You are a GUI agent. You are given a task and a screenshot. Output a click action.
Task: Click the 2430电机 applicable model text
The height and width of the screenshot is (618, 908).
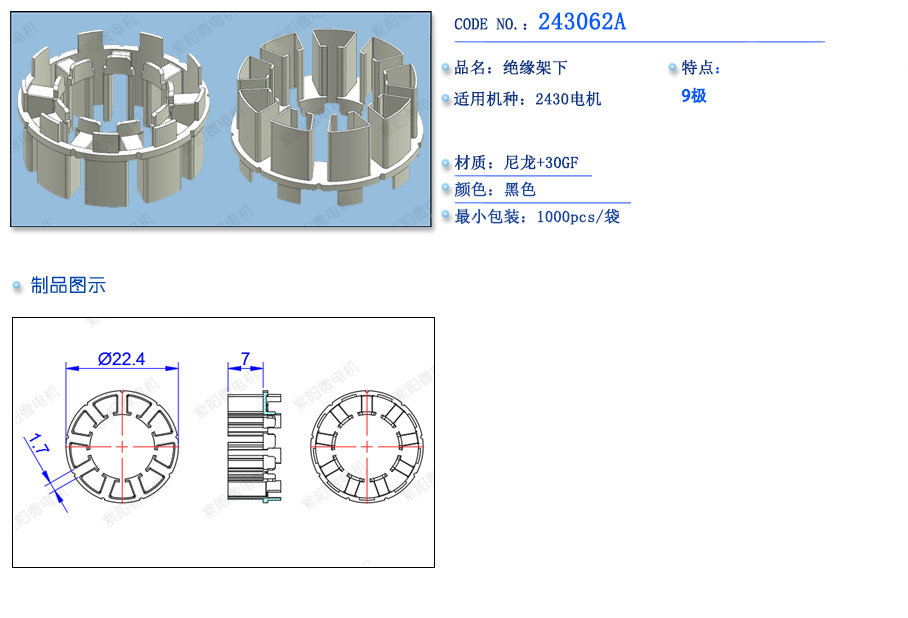click(x=568, y=99)
